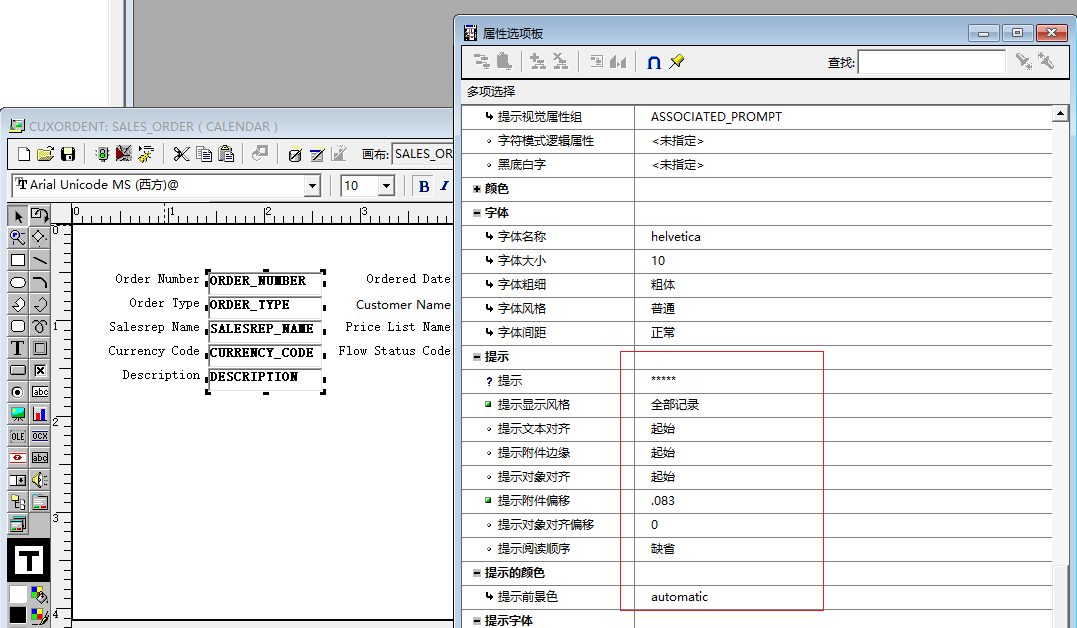The height and width of the screenshot is (628, 1077).
Task: Select the arrow Selection tool
Action: pyautogui.click(x=19, y=215)
